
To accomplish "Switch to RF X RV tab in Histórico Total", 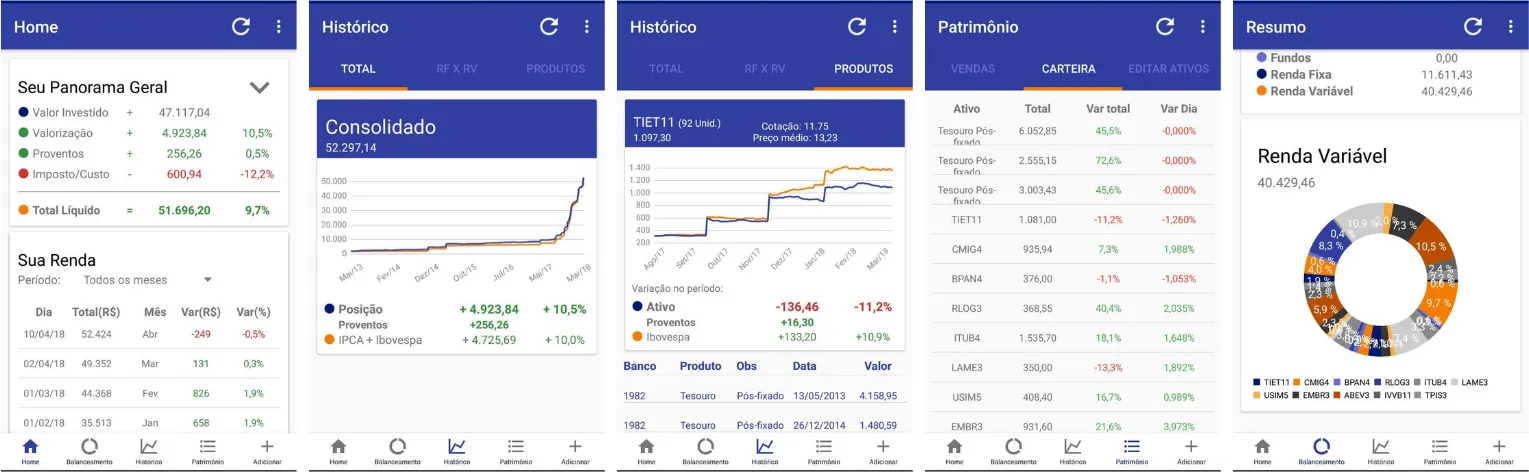I will click(457, 69).
